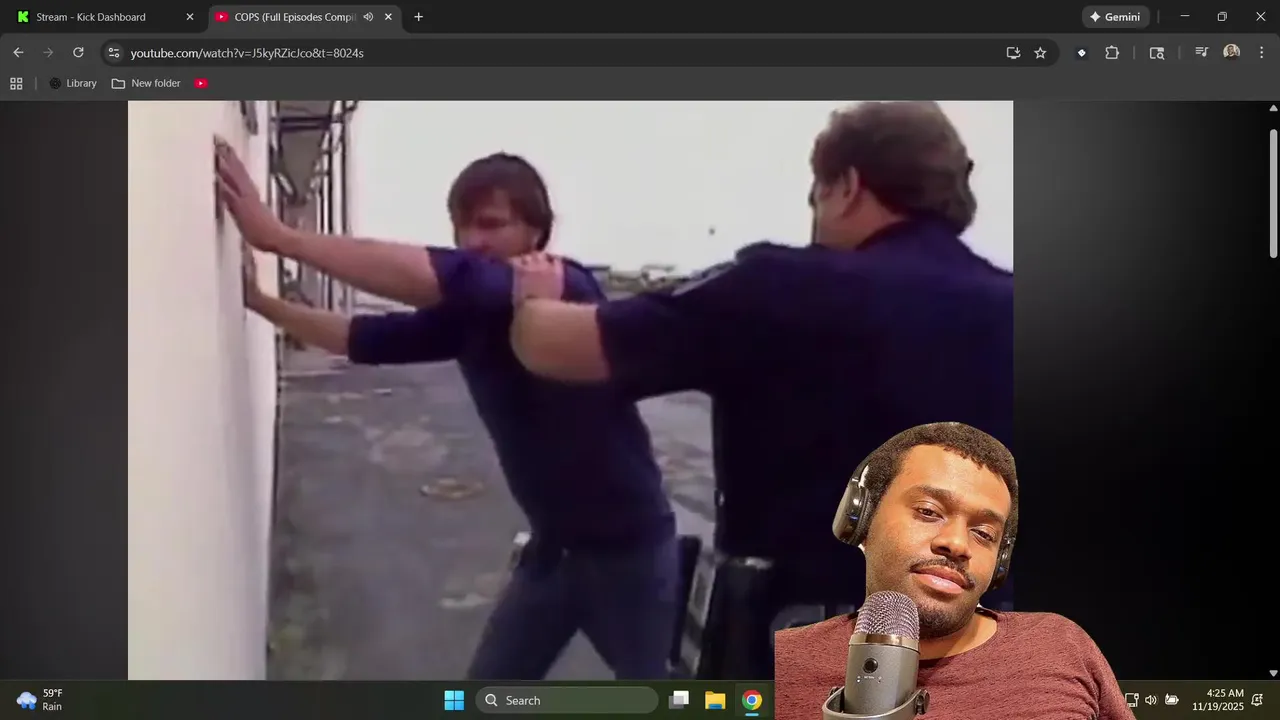Screen dimensions: 1280x720
Task: Open the New folder bookmark folder
Action: tap(146, 84)
